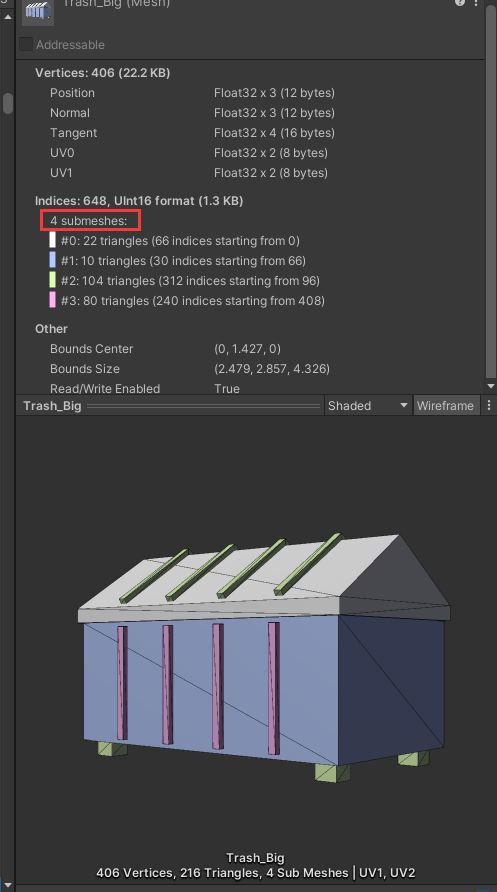Click the blue submesh #1 color swatch

52,260
